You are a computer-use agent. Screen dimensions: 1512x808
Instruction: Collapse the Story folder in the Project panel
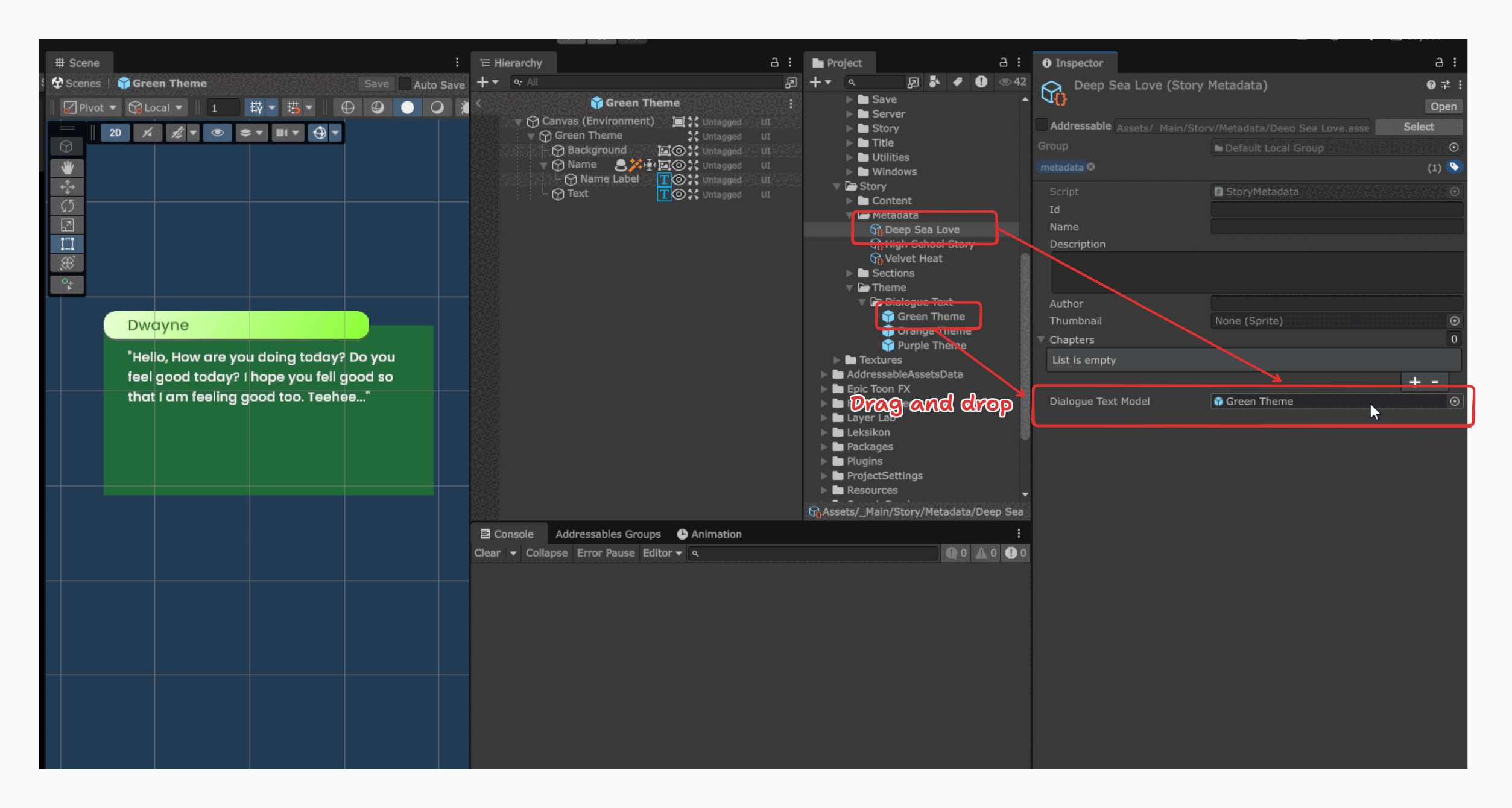click(x=837, y=186)
